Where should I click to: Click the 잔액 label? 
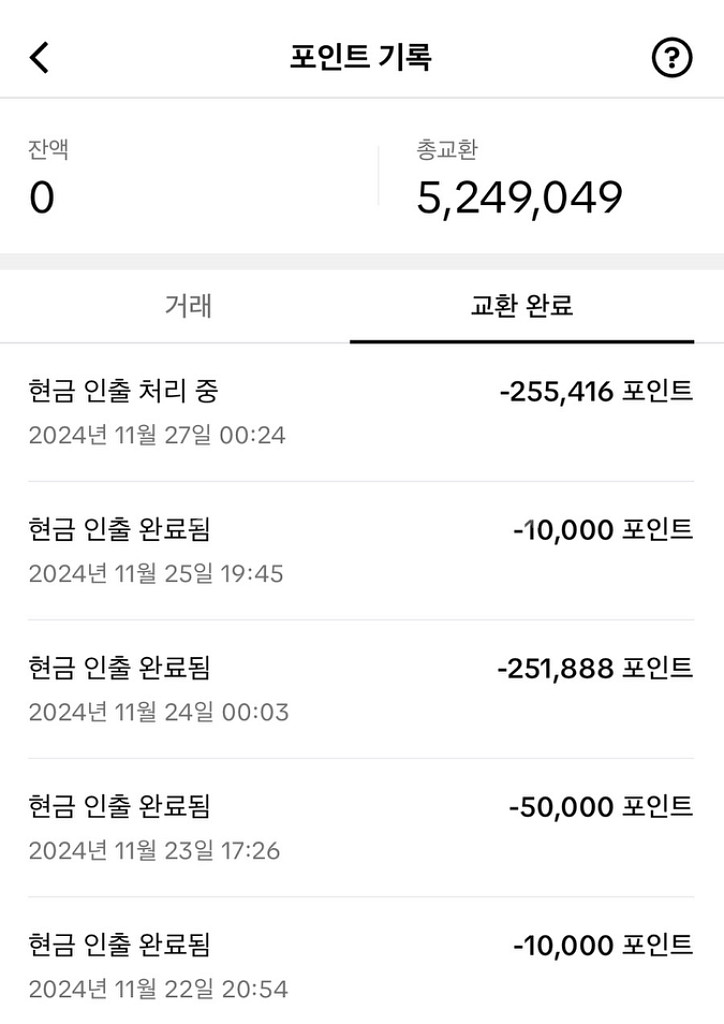point(48,151)
